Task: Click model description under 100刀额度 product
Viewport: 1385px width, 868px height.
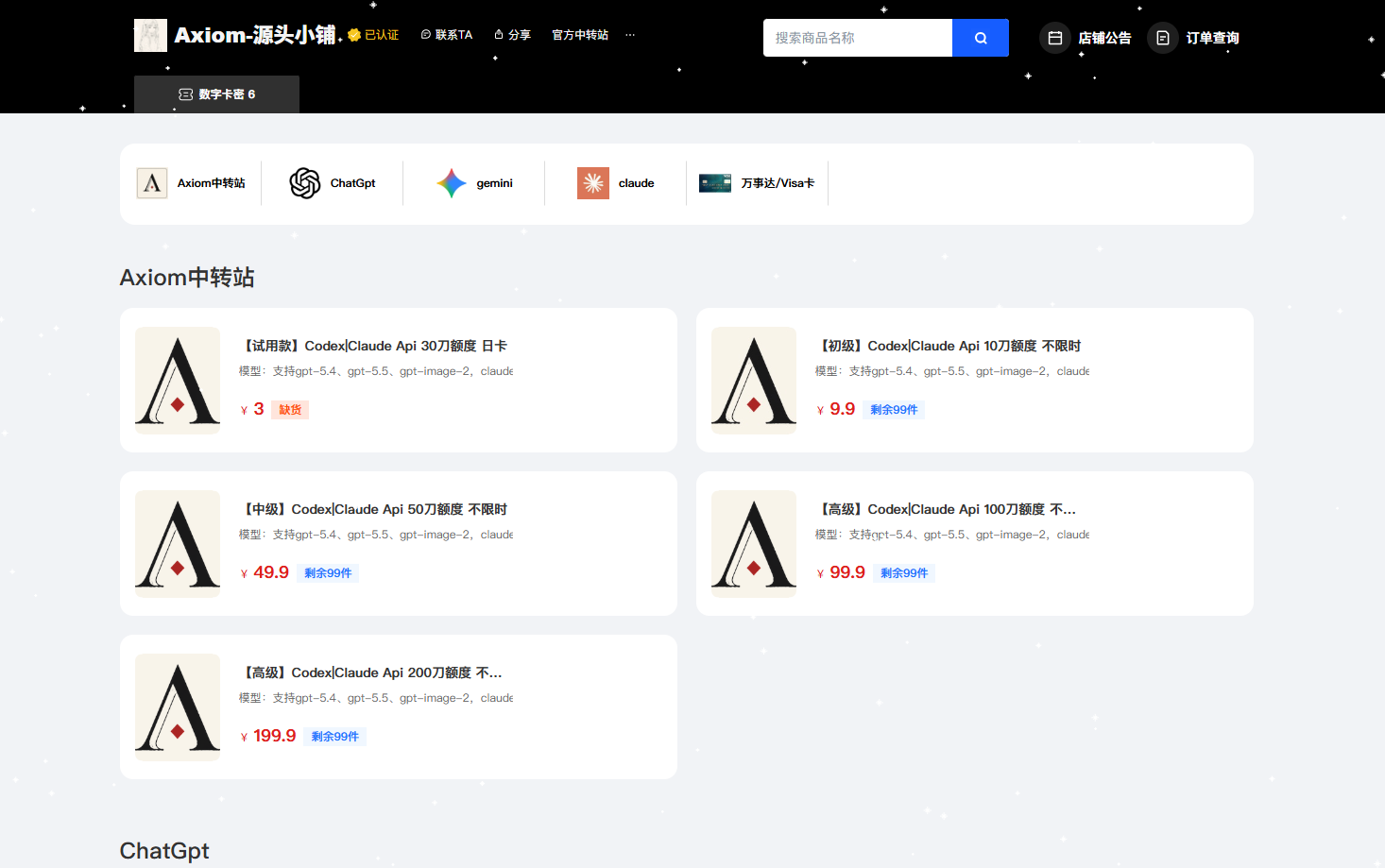Action: [x=952, y=535]
